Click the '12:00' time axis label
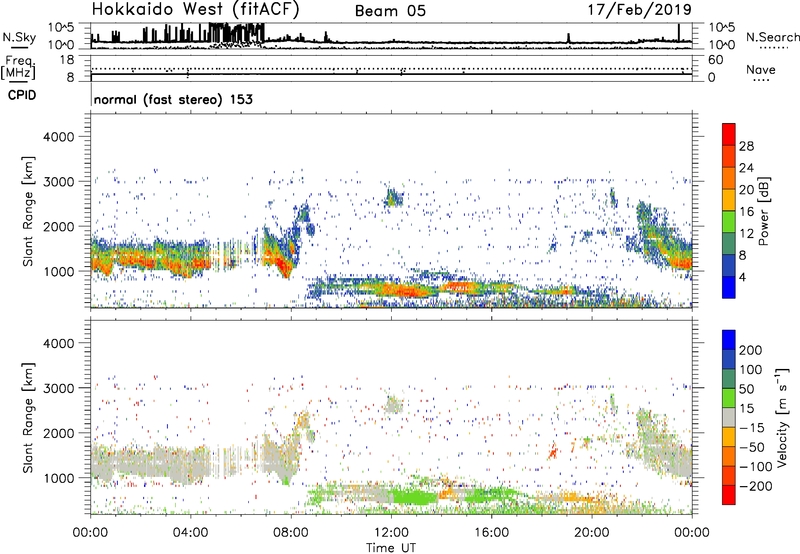Image resolution: width=800 pixels, height=554 pixels. [391, 533]
